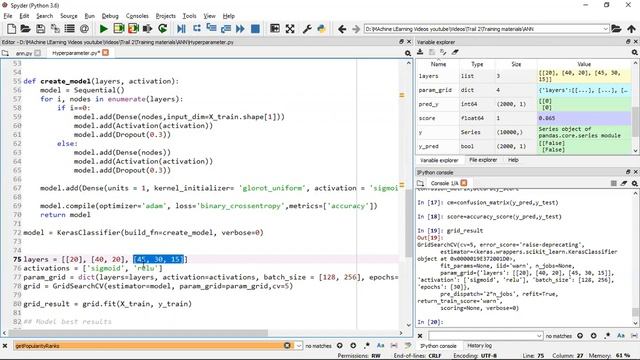Open the param_grid dict value cell
640x360 pixels.
click(x=584, y=90)
